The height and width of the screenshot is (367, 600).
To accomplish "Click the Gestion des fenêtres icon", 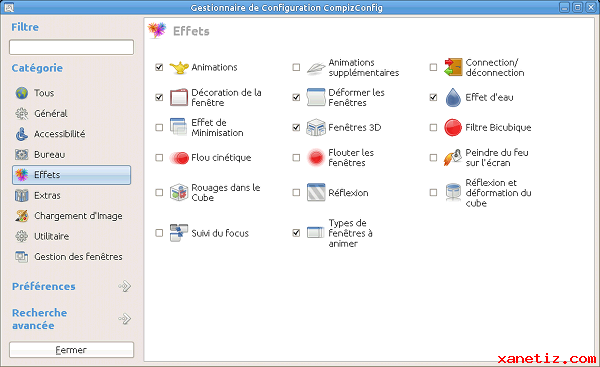I will (22, 256).
